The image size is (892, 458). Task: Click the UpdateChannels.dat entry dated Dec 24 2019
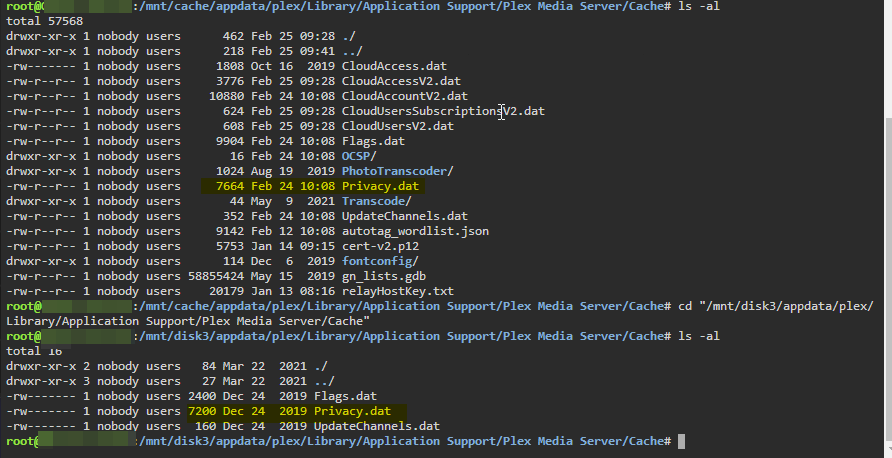[377, 426]
